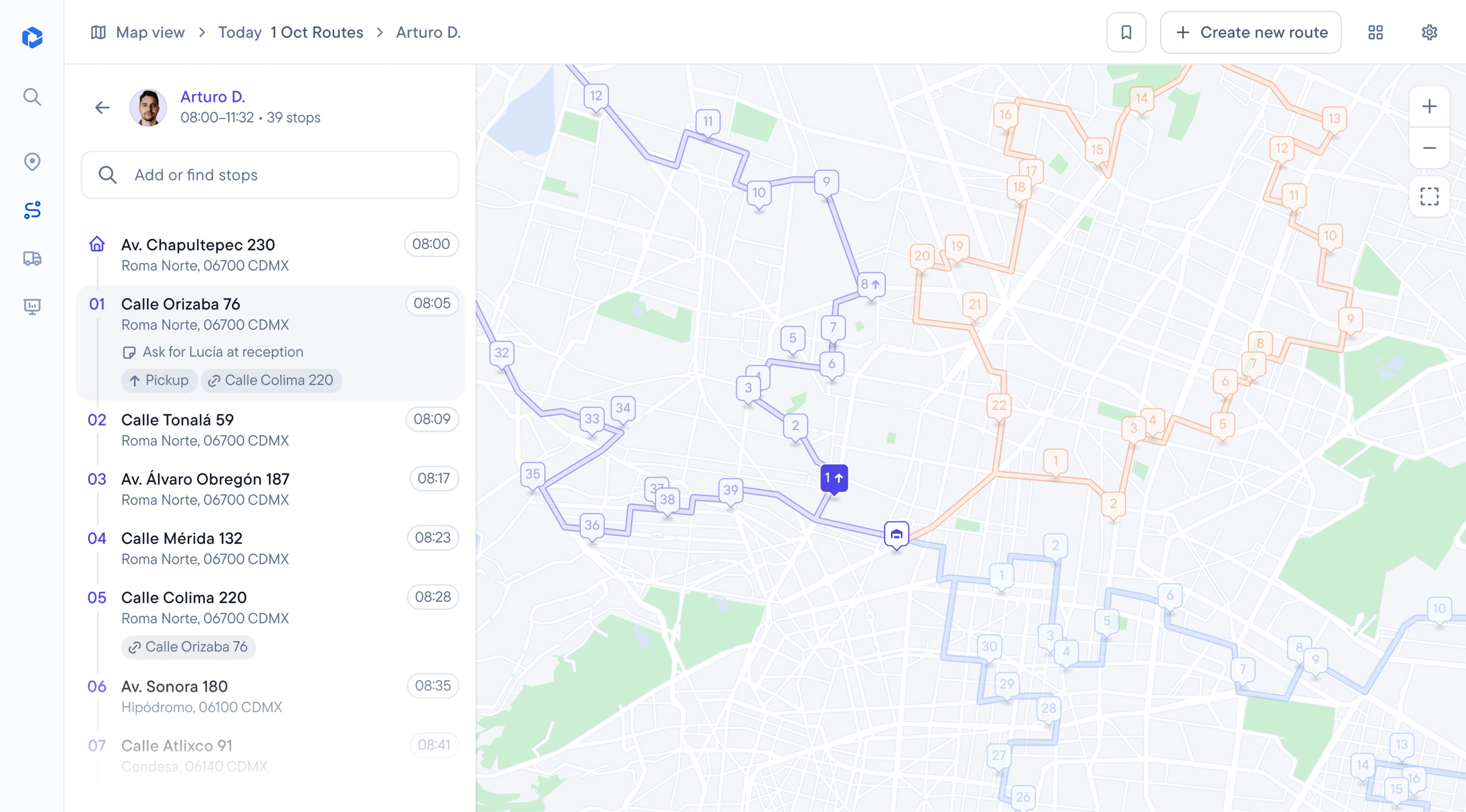Screen dimensions: 1466x812
Task: Click Arturo D. driver name link
Action: point(213,97)
